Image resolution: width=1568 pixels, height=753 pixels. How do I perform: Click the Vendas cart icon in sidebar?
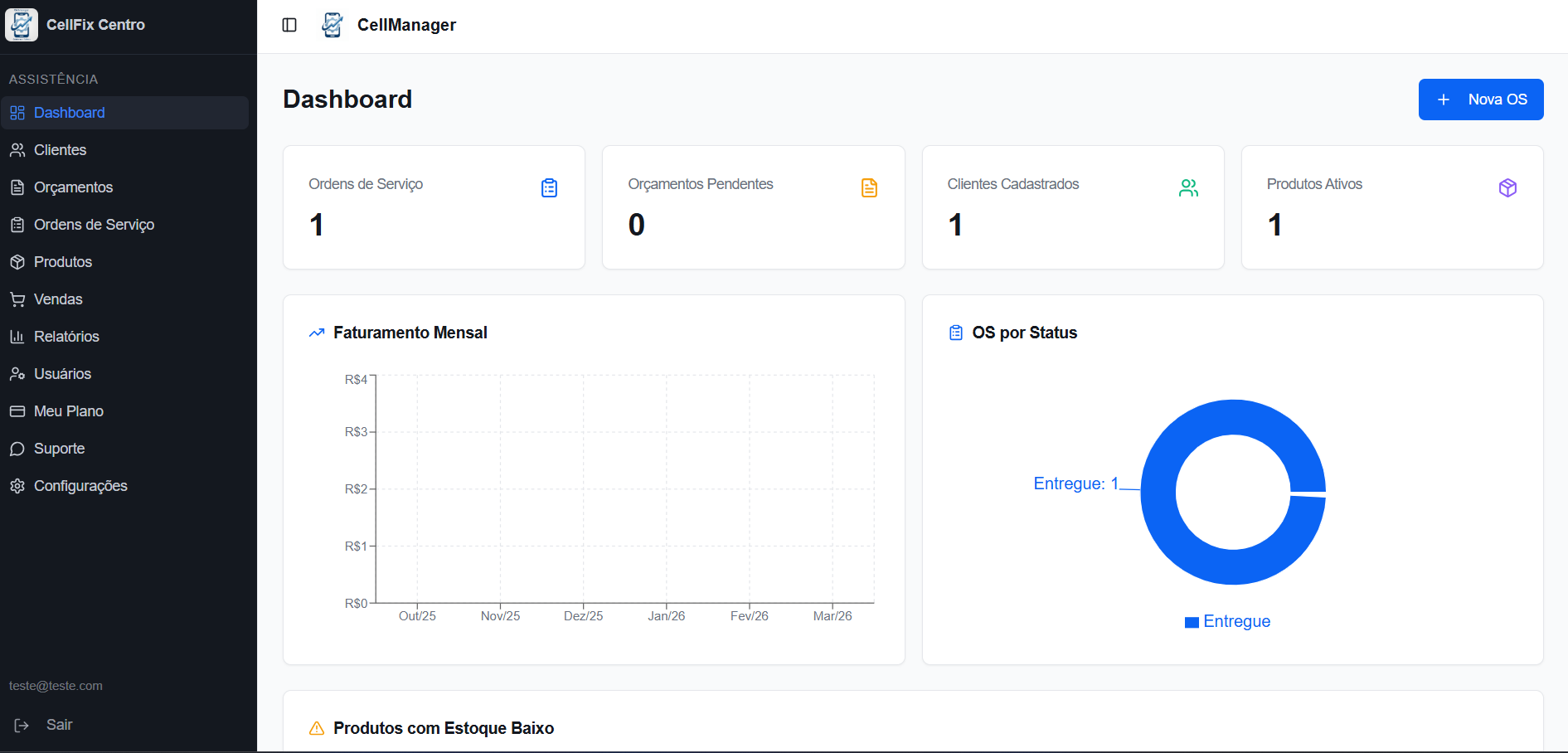pyautogui.click(x=17, y=299)
